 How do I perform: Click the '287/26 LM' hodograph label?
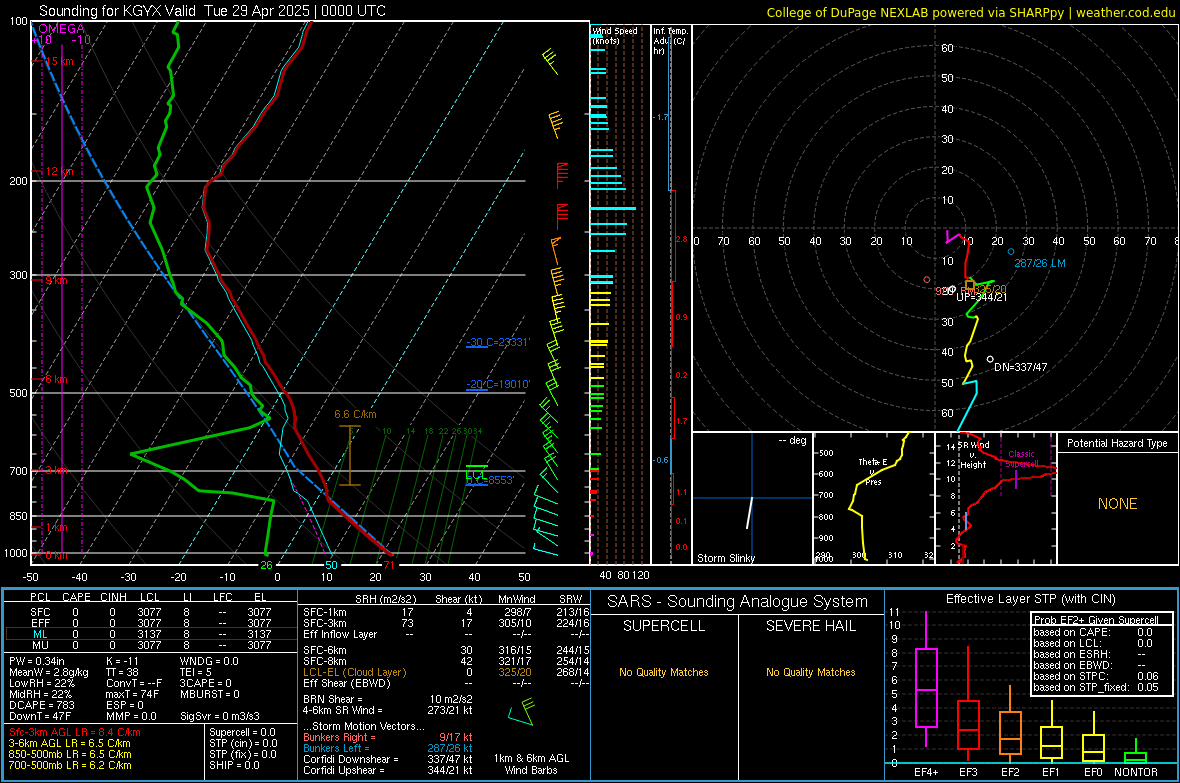[1039, 264]
